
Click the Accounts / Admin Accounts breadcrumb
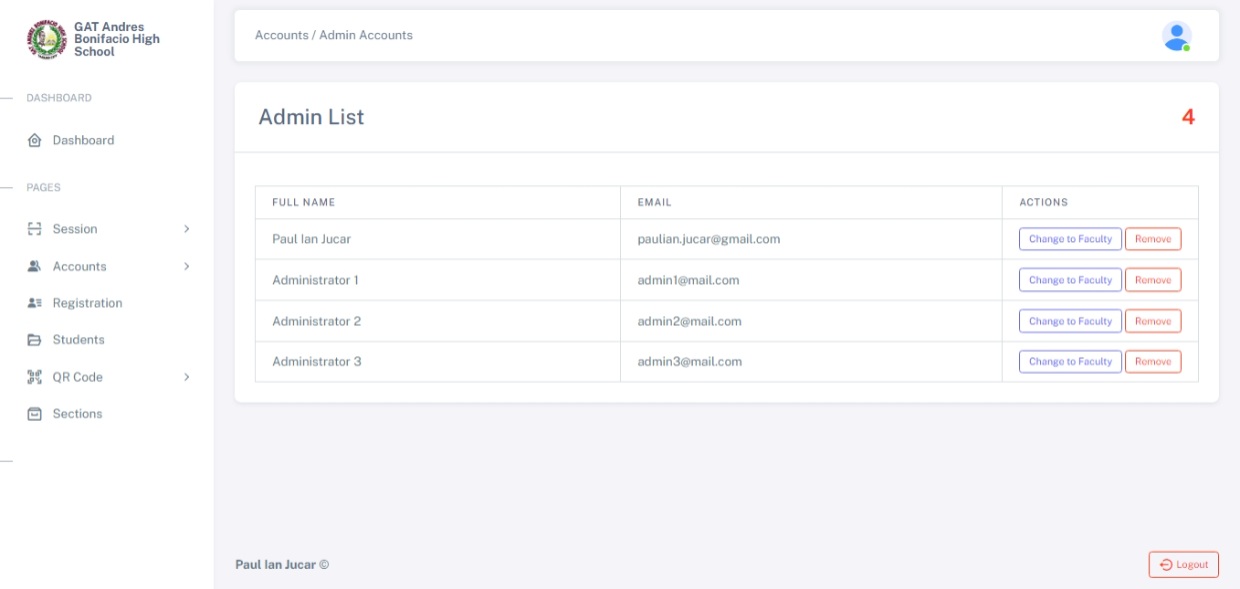334,35
